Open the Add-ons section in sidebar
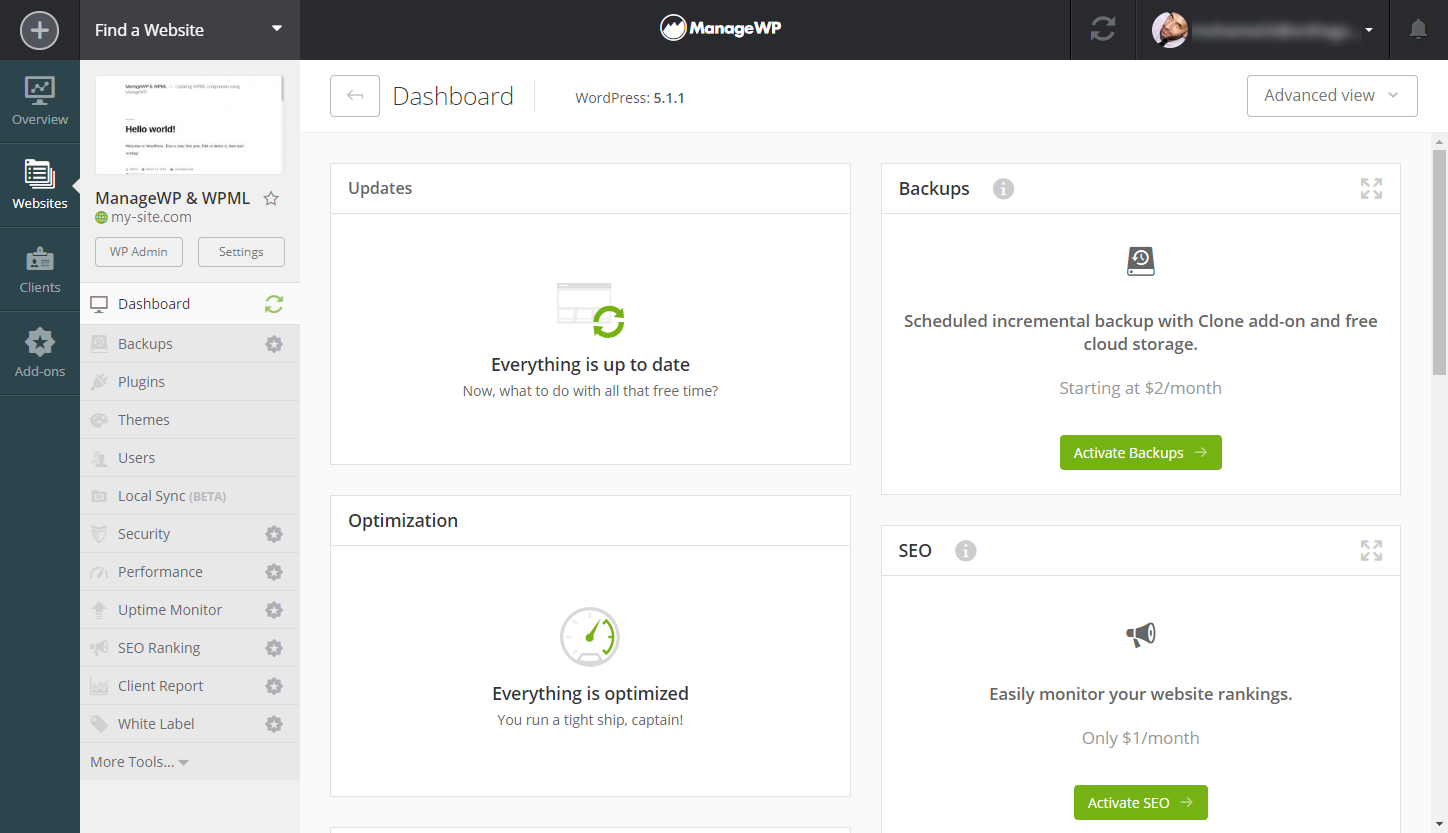 [x=40, y=353]
